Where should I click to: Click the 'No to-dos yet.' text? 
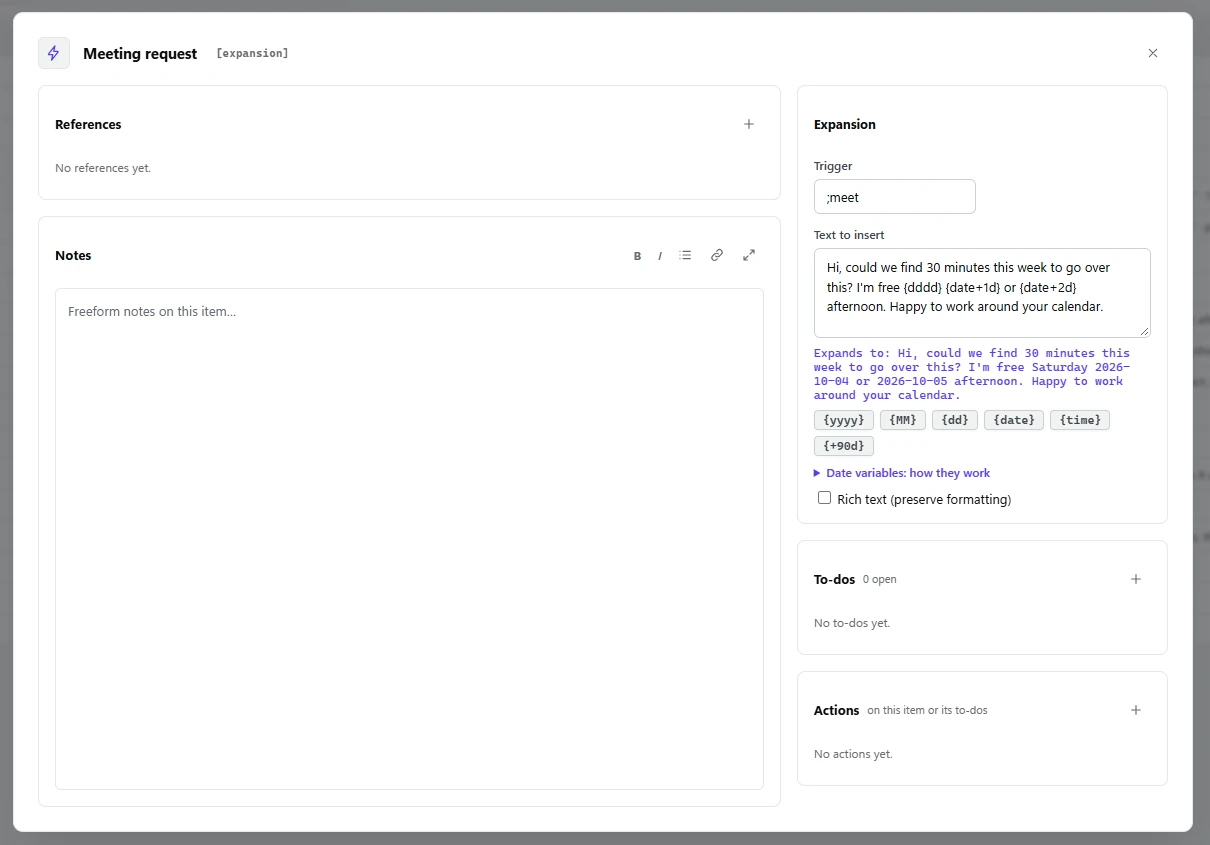pyautogui.click(x=852, y=623)
